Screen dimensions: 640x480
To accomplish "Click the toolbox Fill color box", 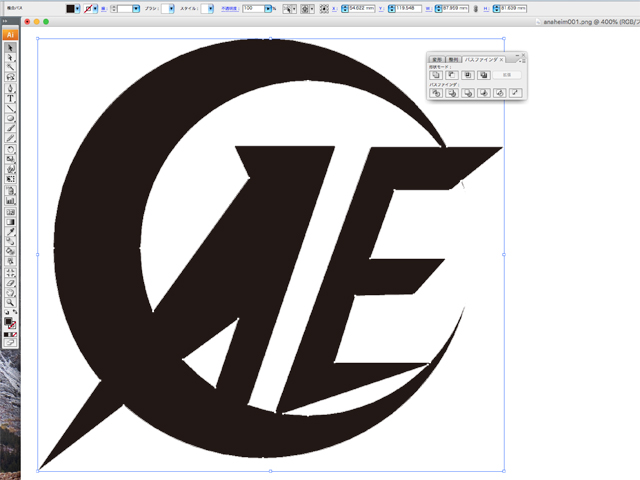I will [8, 322].
